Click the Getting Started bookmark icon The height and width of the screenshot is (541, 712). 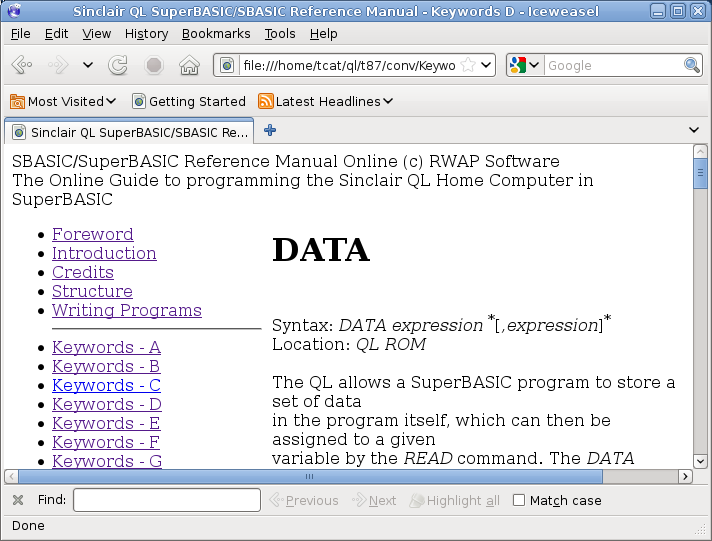pos(138,101)
